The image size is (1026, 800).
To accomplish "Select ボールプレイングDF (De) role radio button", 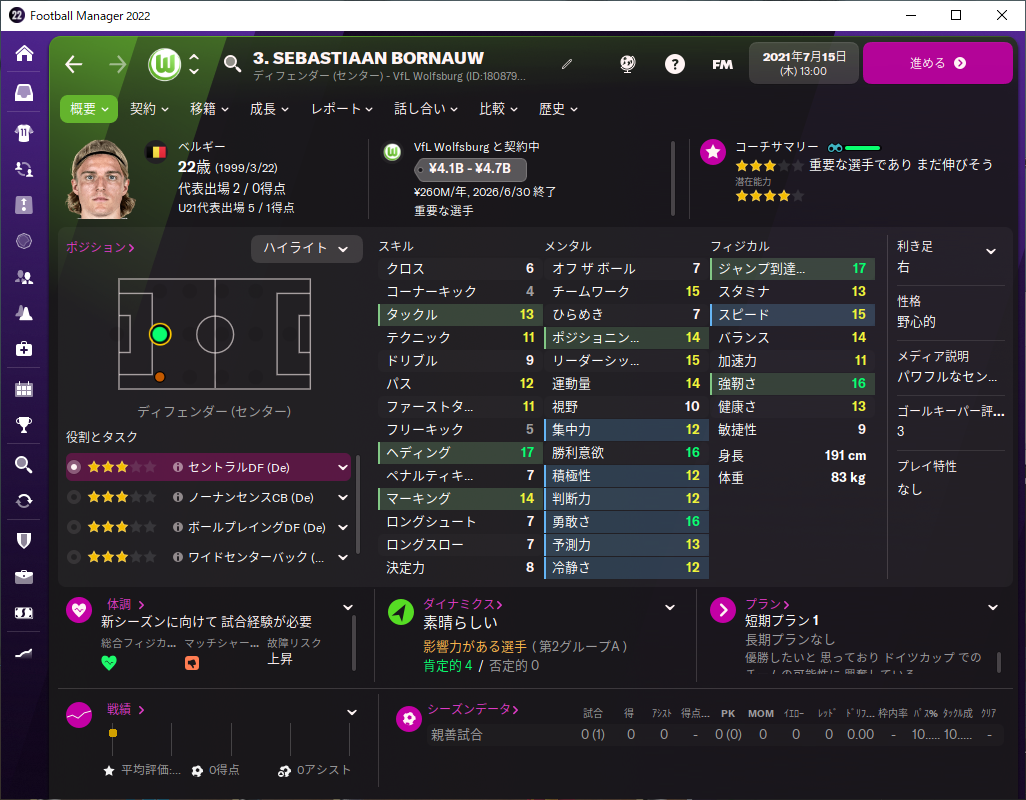I will 74,527.
